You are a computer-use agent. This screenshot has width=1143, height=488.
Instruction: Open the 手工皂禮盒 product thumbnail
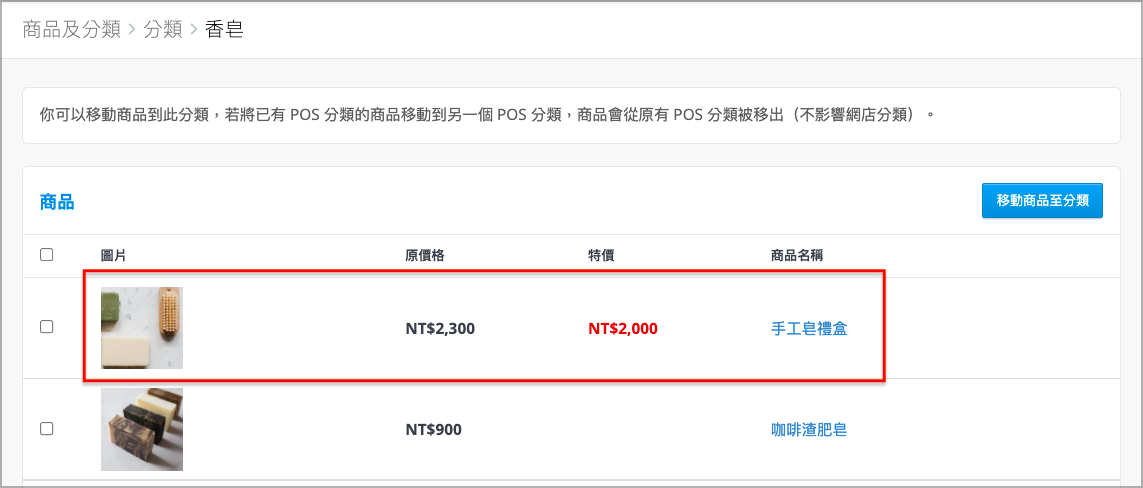(x=141, y=328)
